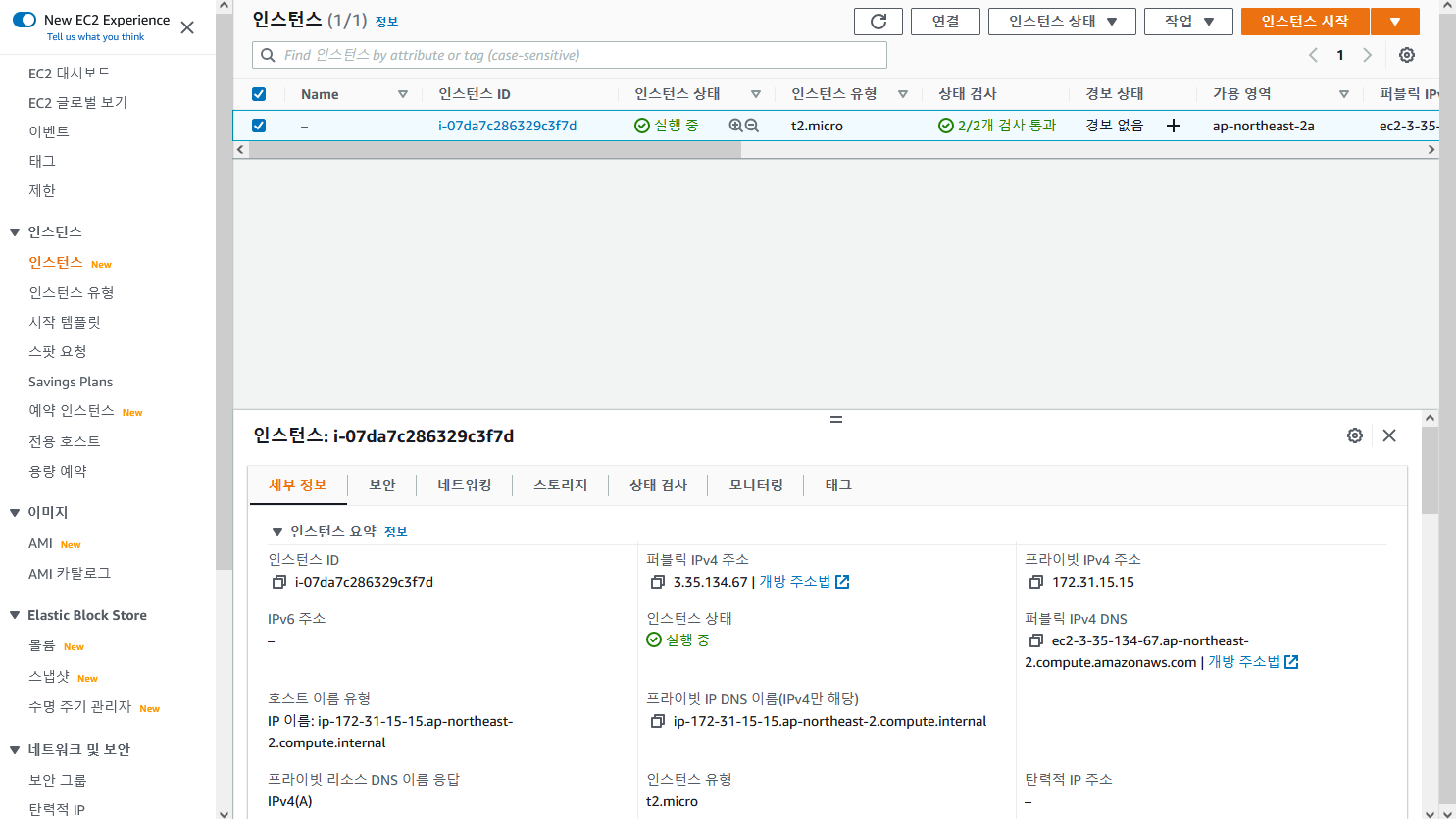The height and width of the screenshot is (819, 1456).
Task: Zoom in on instance state filter
Action: (x=736, y=126)
